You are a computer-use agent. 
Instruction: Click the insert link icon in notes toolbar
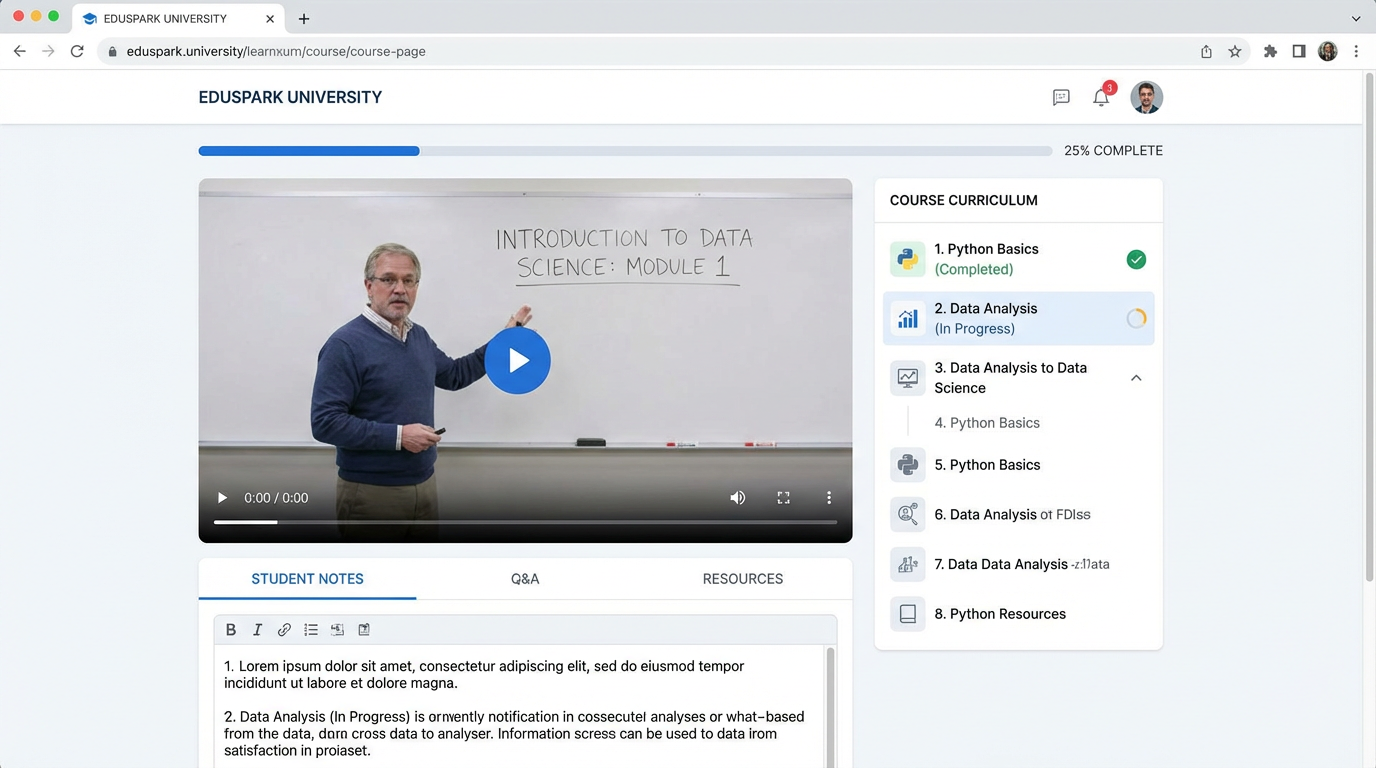click(284, 630)
